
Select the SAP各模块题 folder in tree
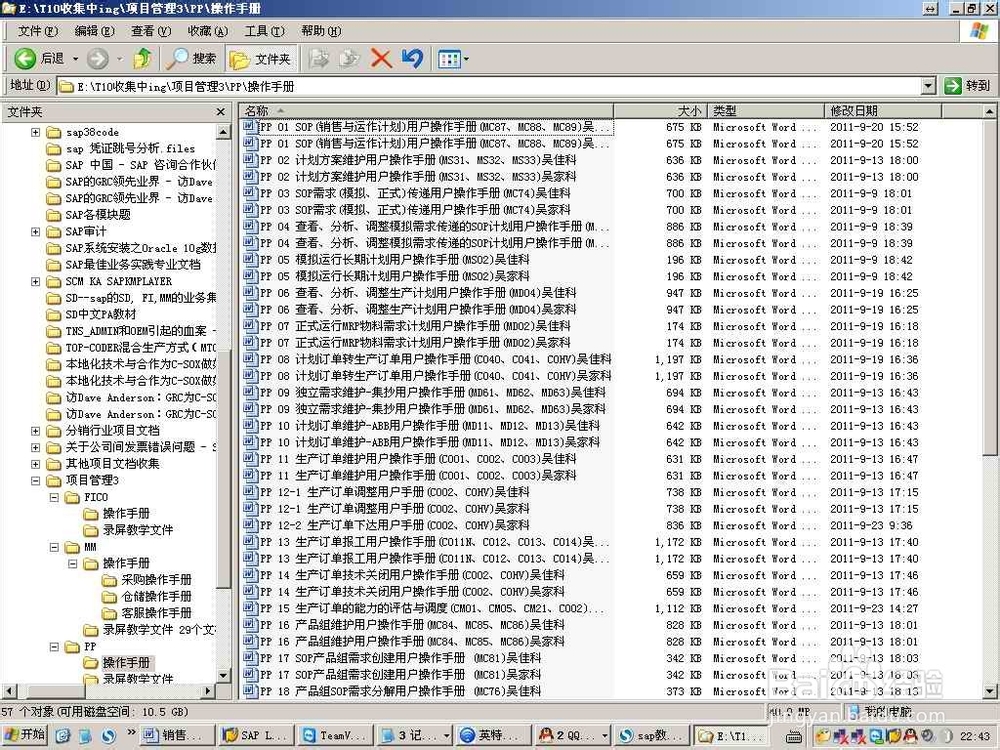click(98, 215)
